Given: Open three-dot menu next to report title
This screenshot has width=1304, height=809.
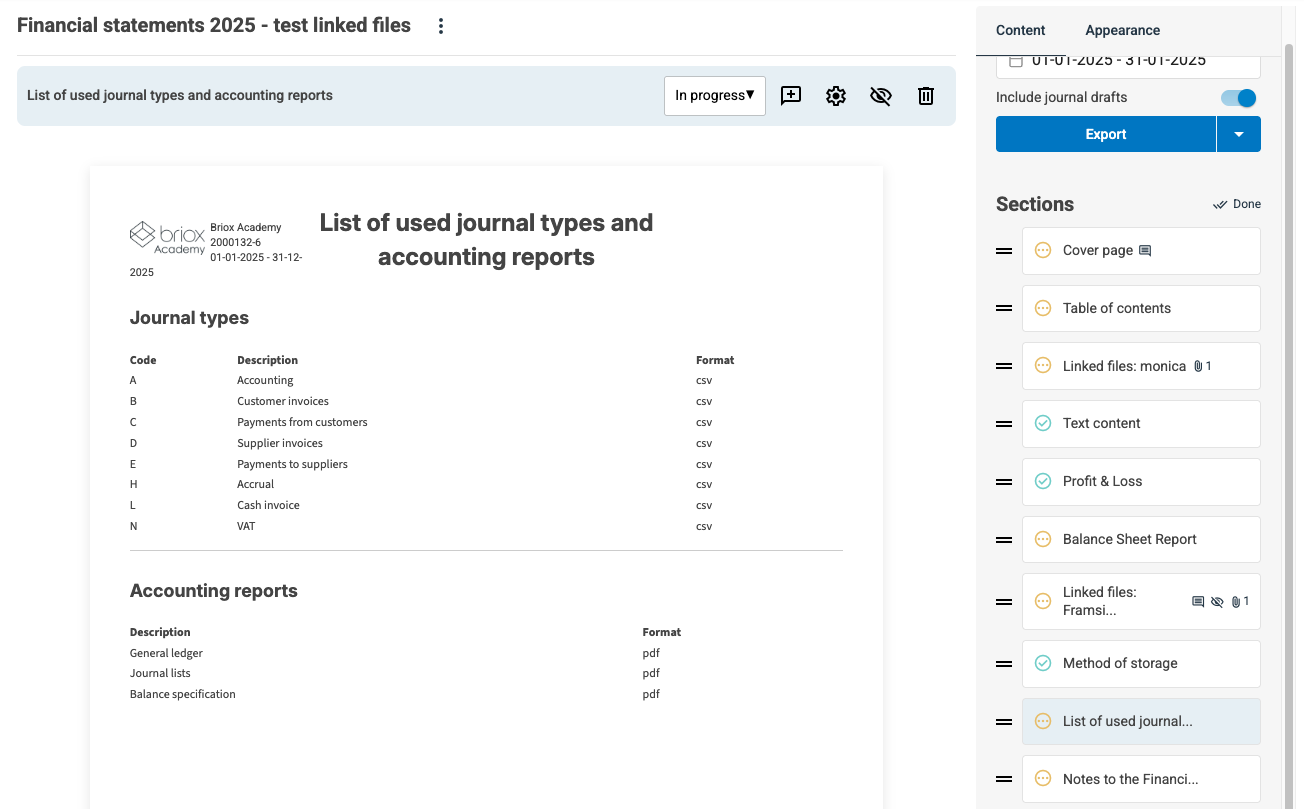Looking at the screenshot, I should pos(441,27).
